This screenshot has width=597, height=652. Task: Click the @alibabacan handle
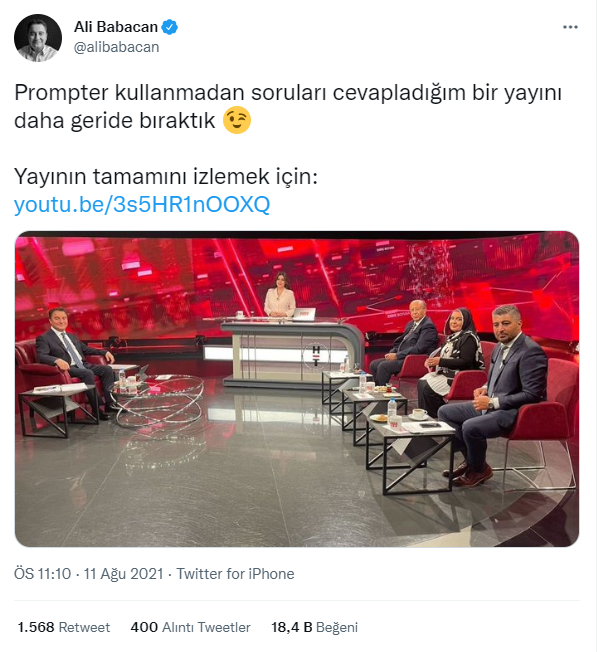point(116,47)
